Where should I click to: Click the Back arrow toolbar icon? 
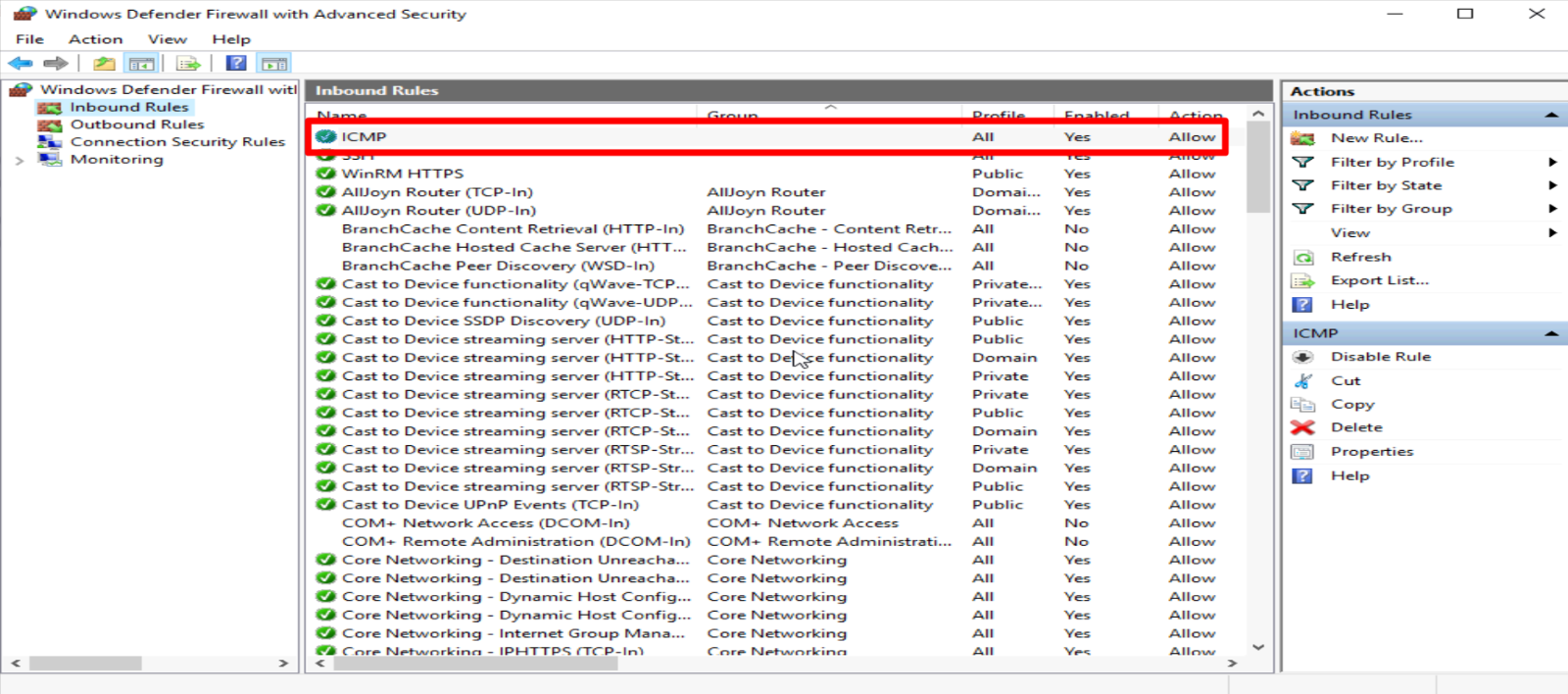(x=20, y=64)
